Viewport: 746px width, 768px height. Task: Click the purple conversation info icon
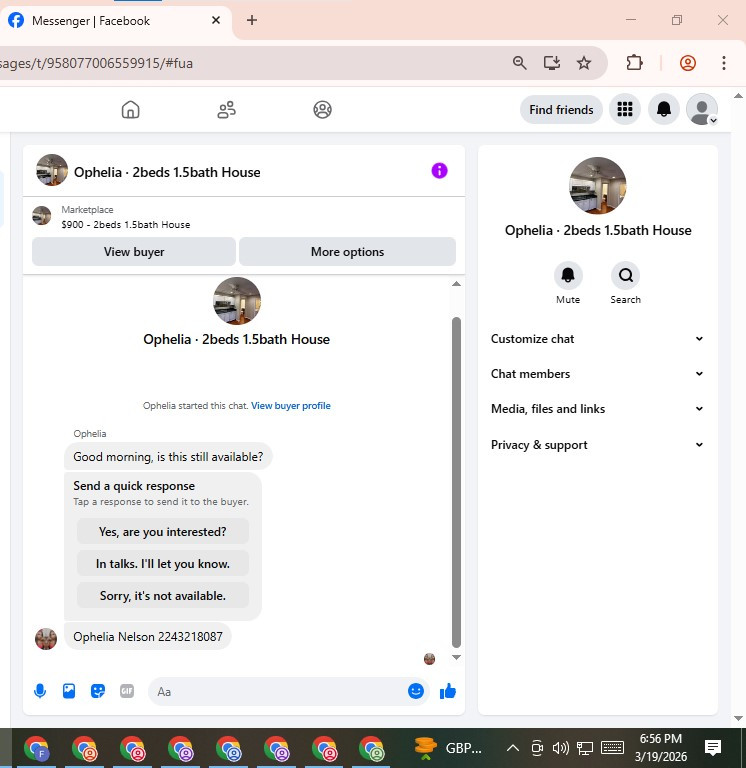[439, 170]
